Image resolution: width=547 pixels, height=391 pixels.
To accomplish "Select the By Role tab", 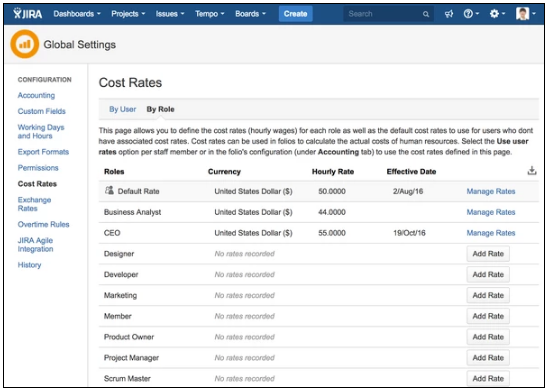I will pos(160,109).
